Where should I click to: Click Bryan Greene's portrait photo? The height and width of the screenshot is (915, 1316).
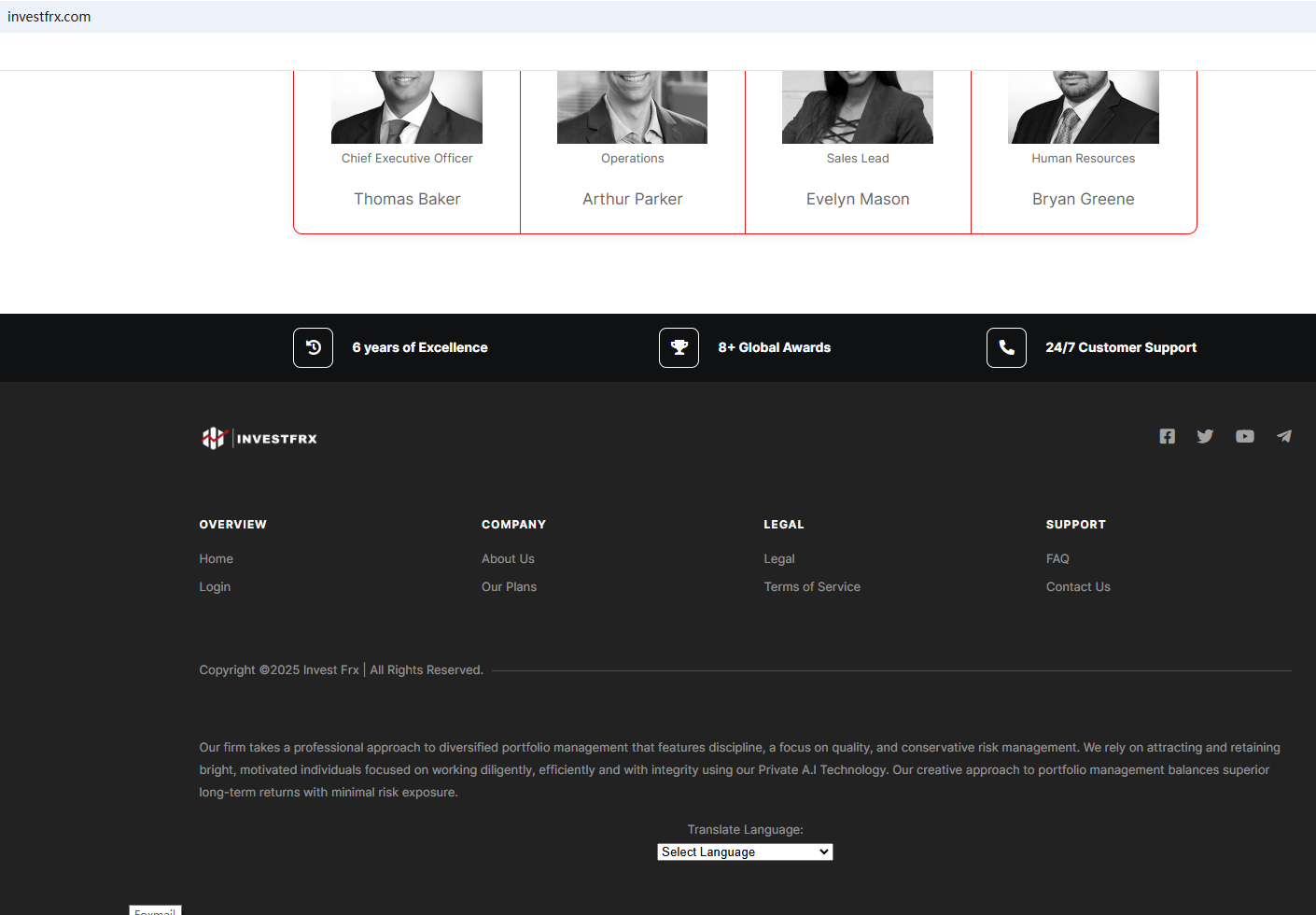1084,107
